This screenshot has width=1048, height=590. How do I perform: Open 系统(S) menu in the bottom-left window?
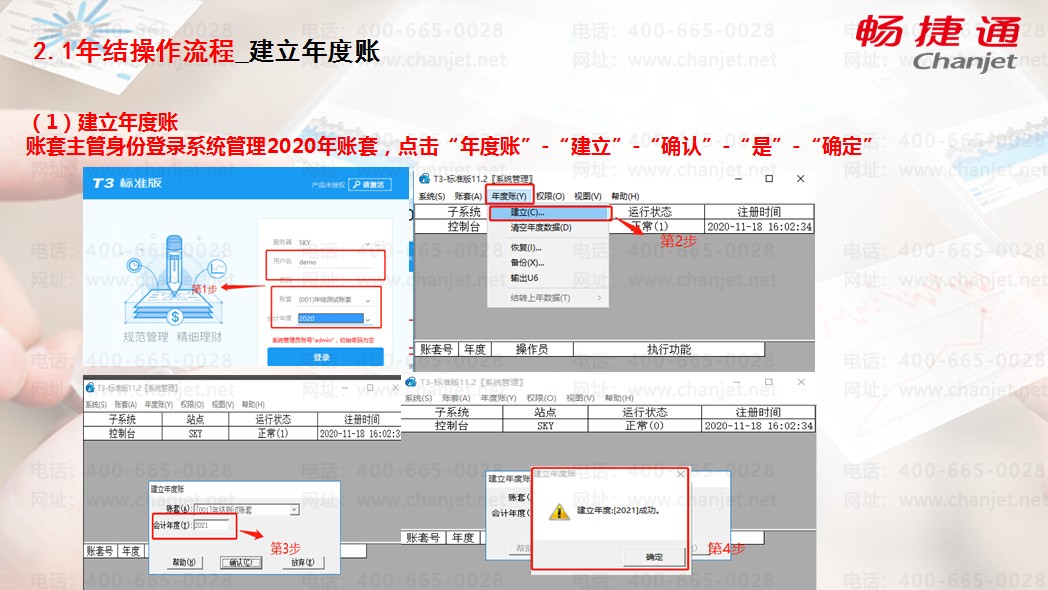pyautogui.click(x=96, y=404)
